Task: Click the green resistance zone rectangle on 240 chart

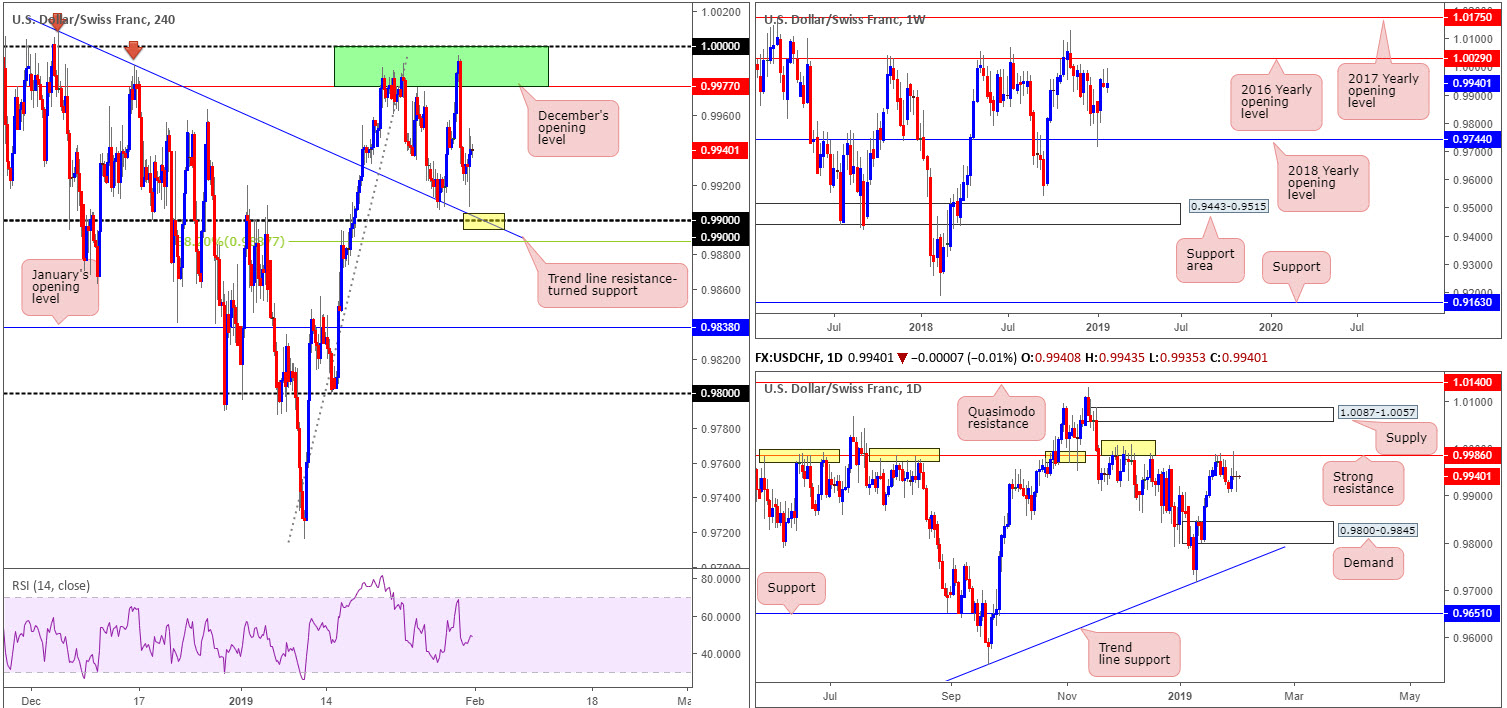Action: coord(441,66)
